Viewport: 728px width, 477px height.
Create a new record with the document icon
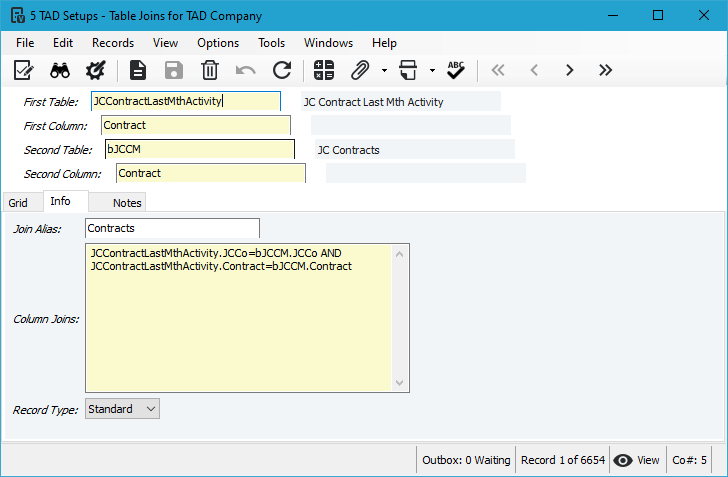[x=138, y=71]
